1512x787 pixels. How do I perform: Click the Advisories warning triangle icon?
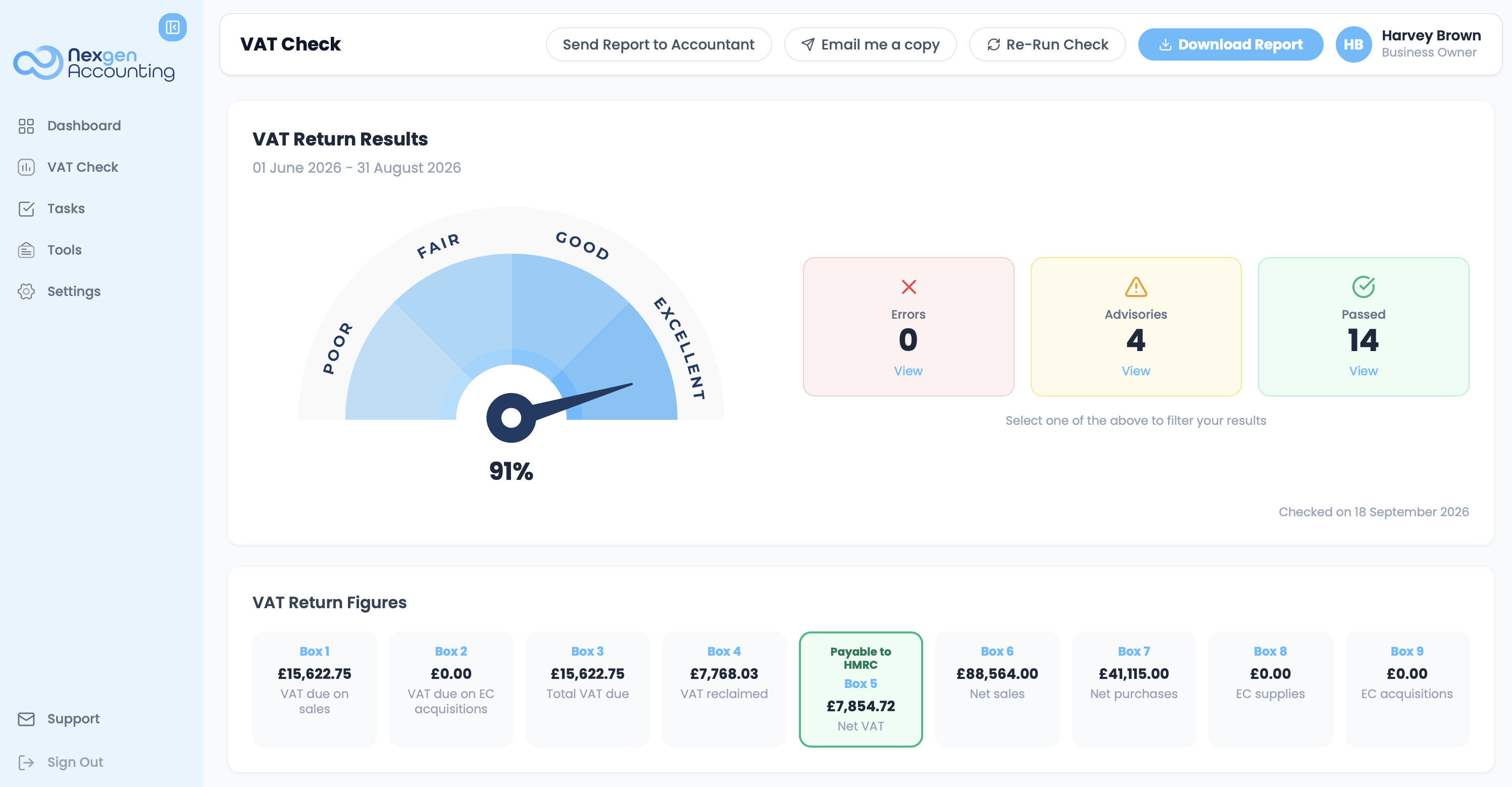click(1136, 286)
